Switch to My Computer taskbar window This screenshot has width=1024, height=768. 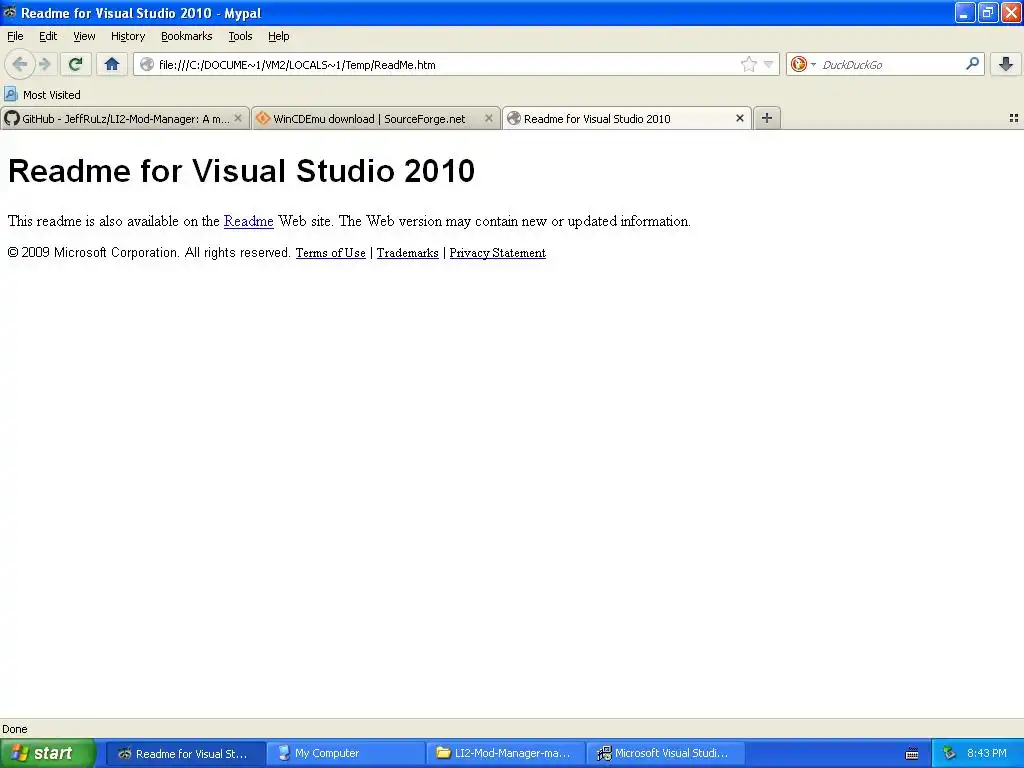[x=346, y=754]
